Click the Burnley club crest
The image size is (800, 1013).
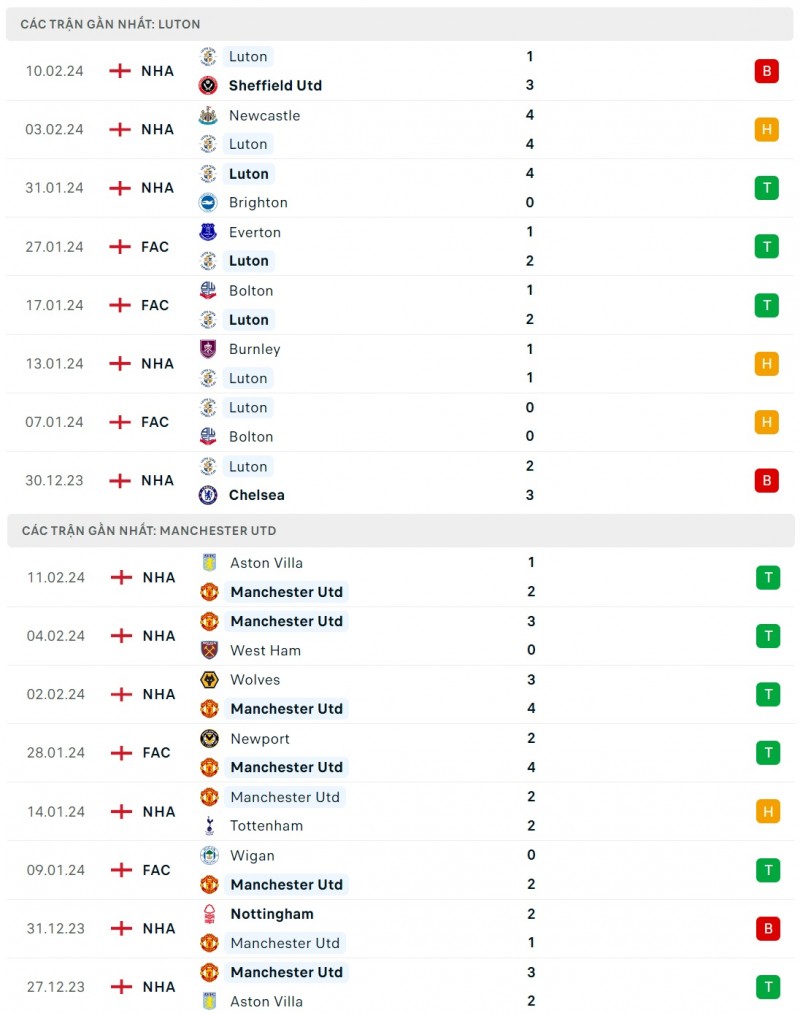208,349
